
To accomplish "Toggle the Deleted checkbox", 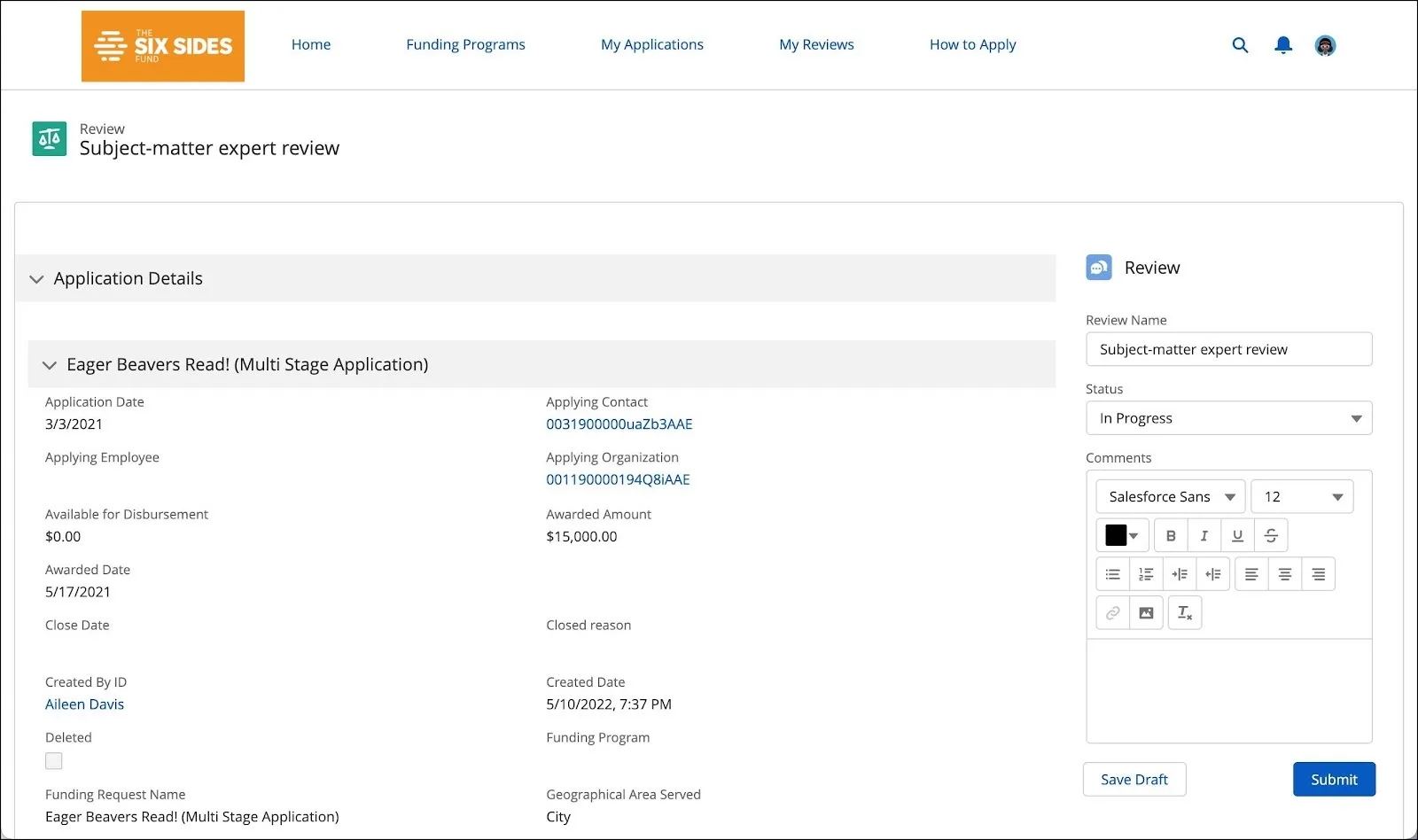I will pos(54,761).
